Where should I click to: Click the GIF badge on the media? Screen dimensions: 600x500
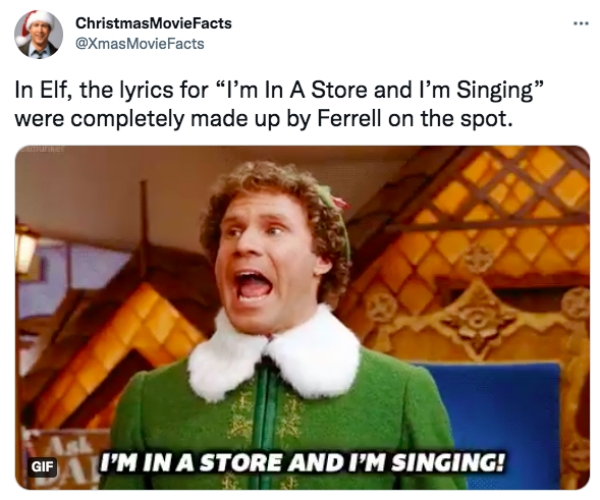42,467
